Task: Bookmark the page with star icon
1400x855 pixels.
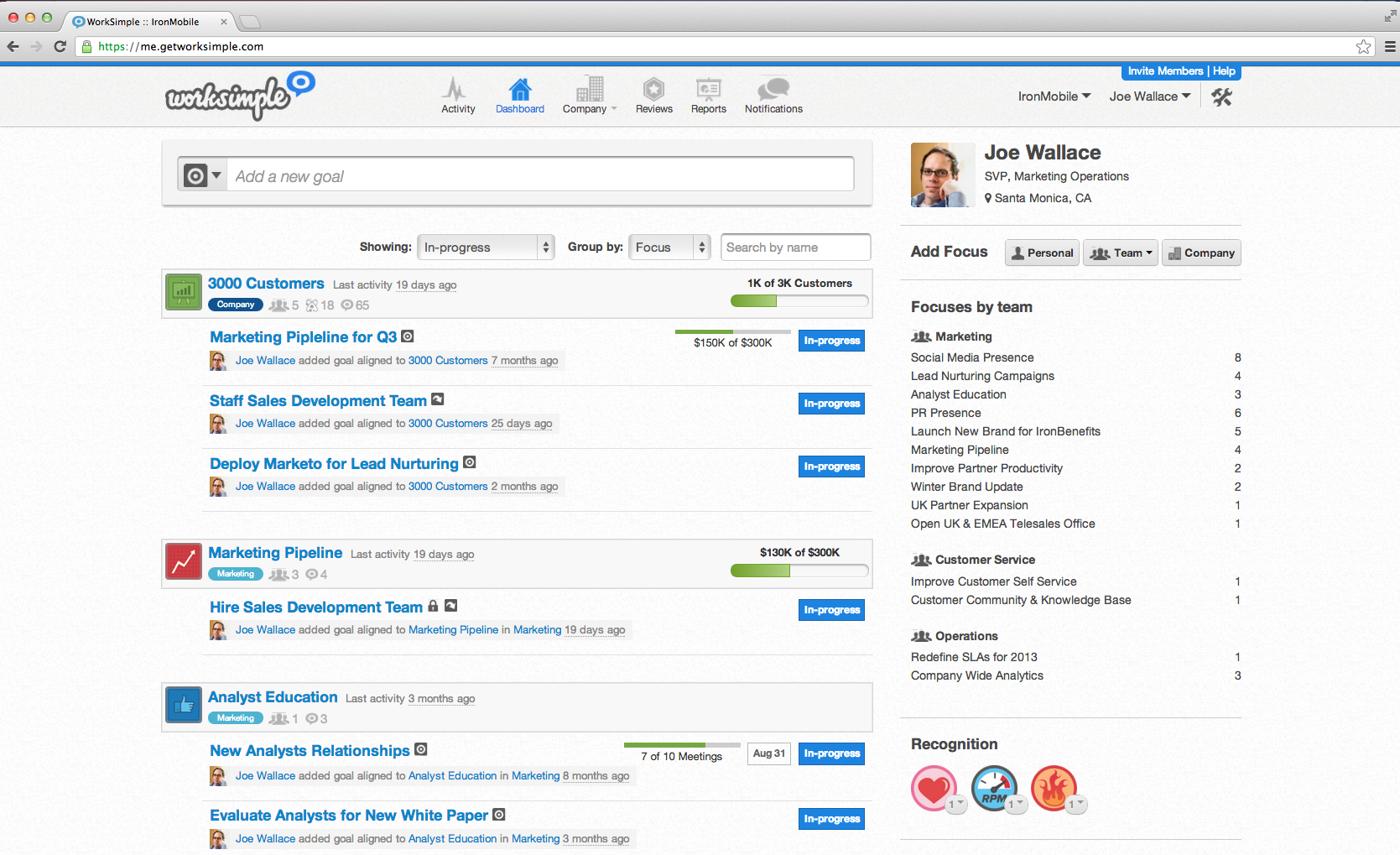Action: 1364,47
